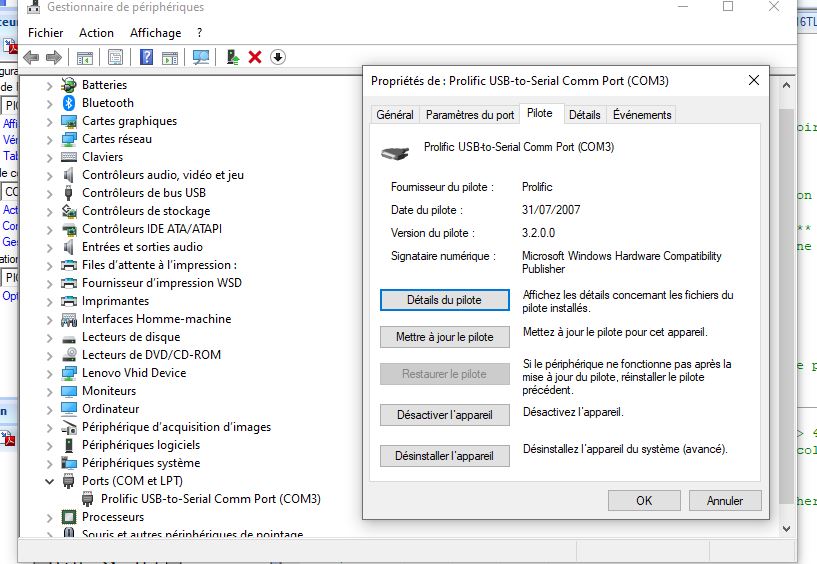The width and height of the screenshot is (817, 564).
Task: Expand the Périphériques système category
Action: coord(49,463)
